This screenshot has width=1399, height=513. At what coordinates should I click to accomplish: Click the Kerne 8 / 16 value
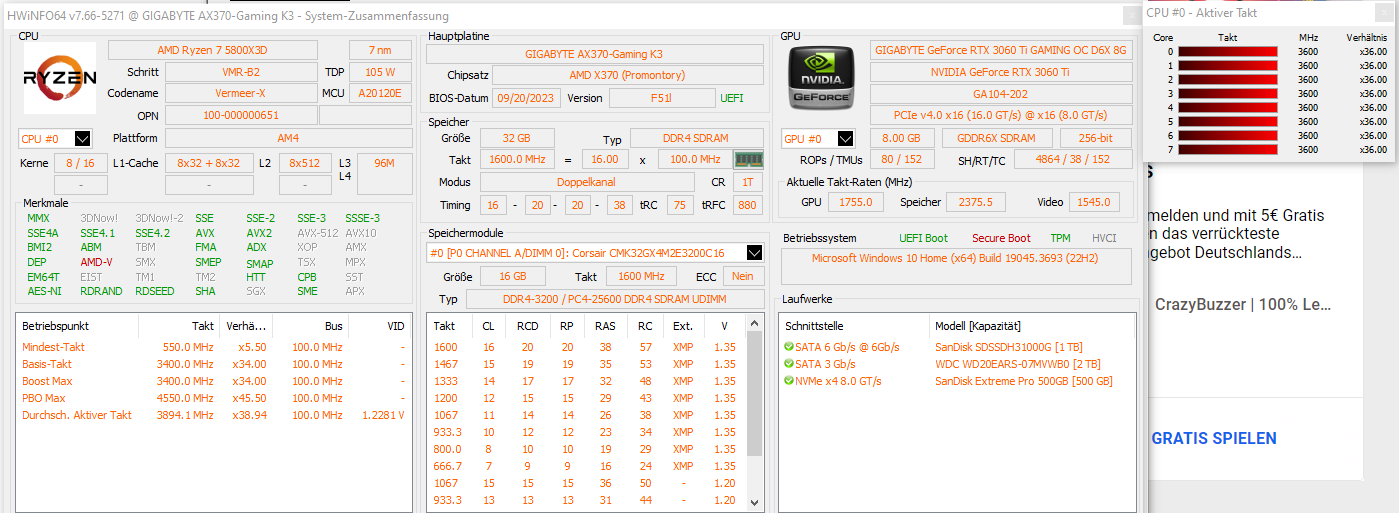coord(80,163)
